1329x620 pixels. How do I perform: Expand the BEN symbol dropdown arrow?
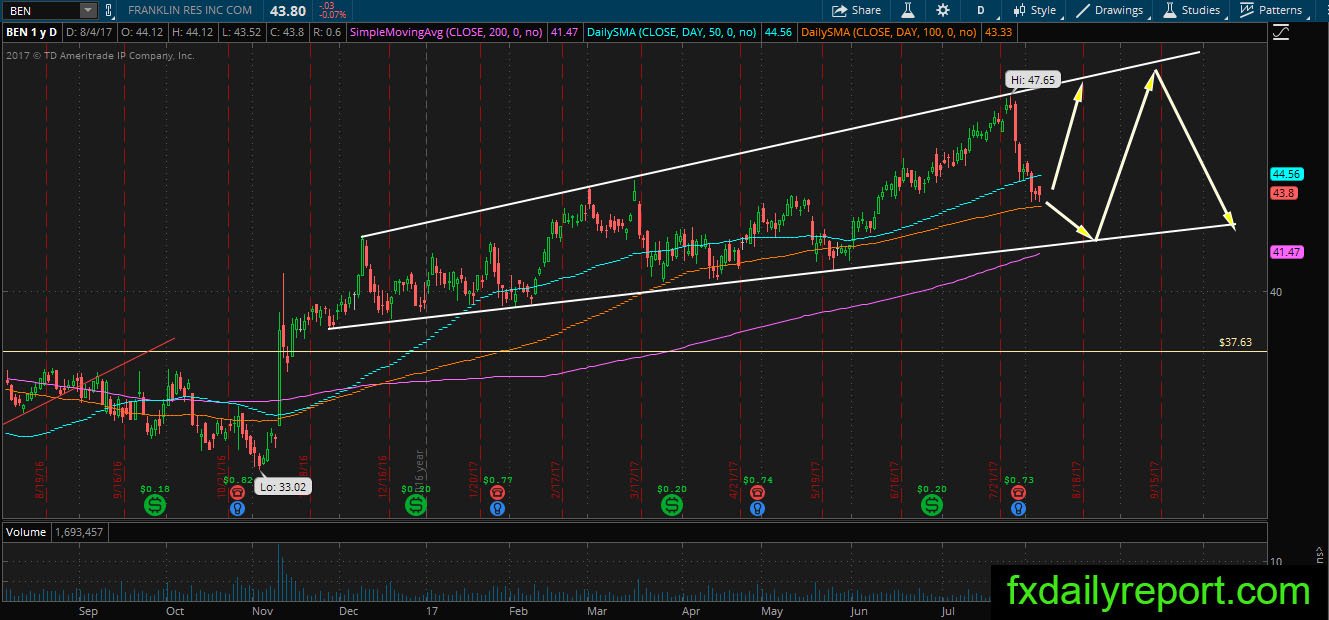click(88, 10)
